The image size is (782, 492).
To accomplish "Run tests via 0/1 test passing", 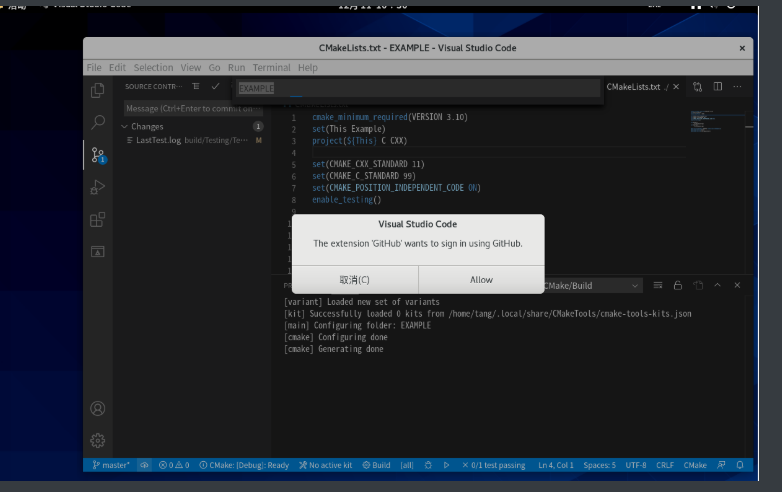I will click(x=493, y=465).
